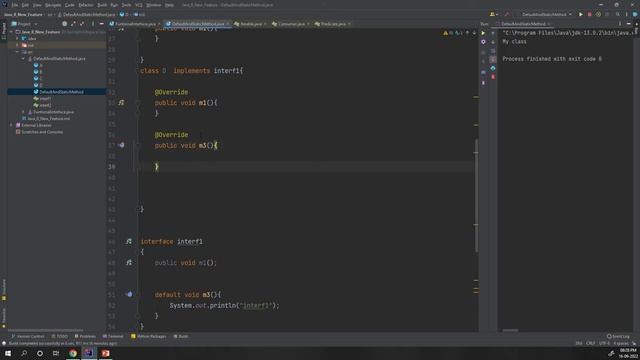Image resolution: width=640 pixels, height=360 pixels.
Task: Expand the out folder node
Action: point(18,45)
